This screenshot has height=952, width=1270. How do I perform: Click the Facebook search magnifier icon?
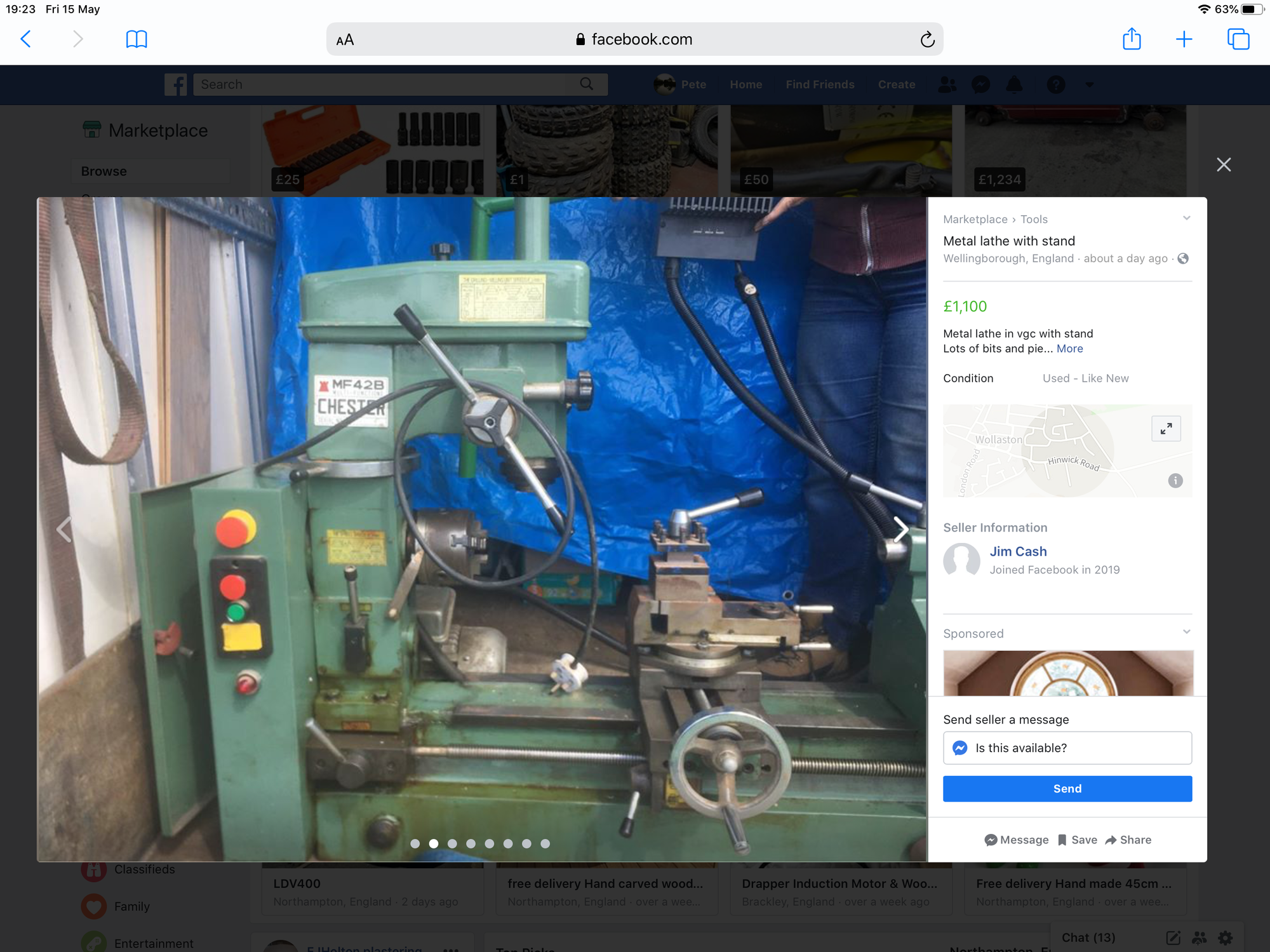pyautogui.click(x=587, y=84)
